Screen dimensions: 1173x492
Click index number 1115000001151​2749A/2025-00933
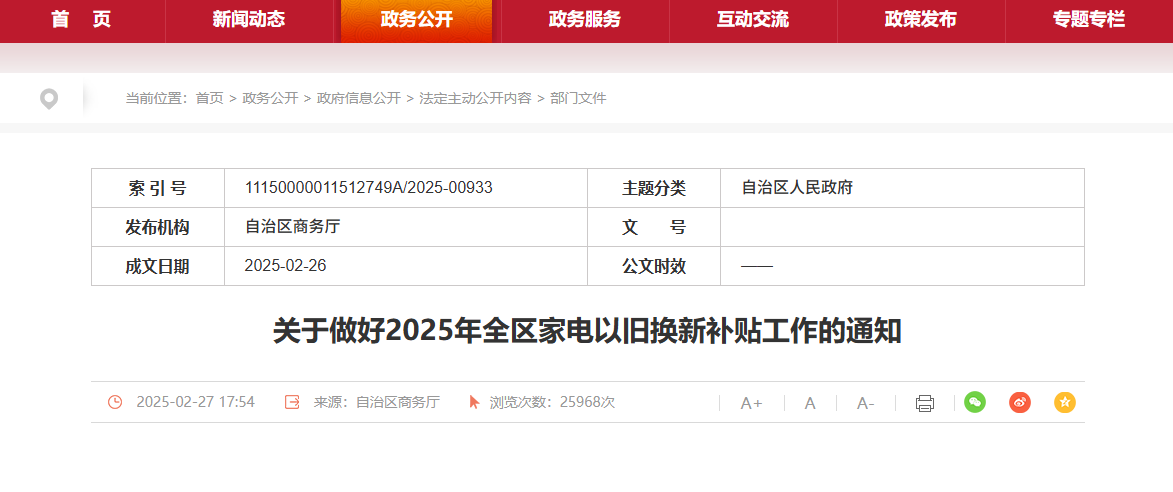[x=369, y=188]
